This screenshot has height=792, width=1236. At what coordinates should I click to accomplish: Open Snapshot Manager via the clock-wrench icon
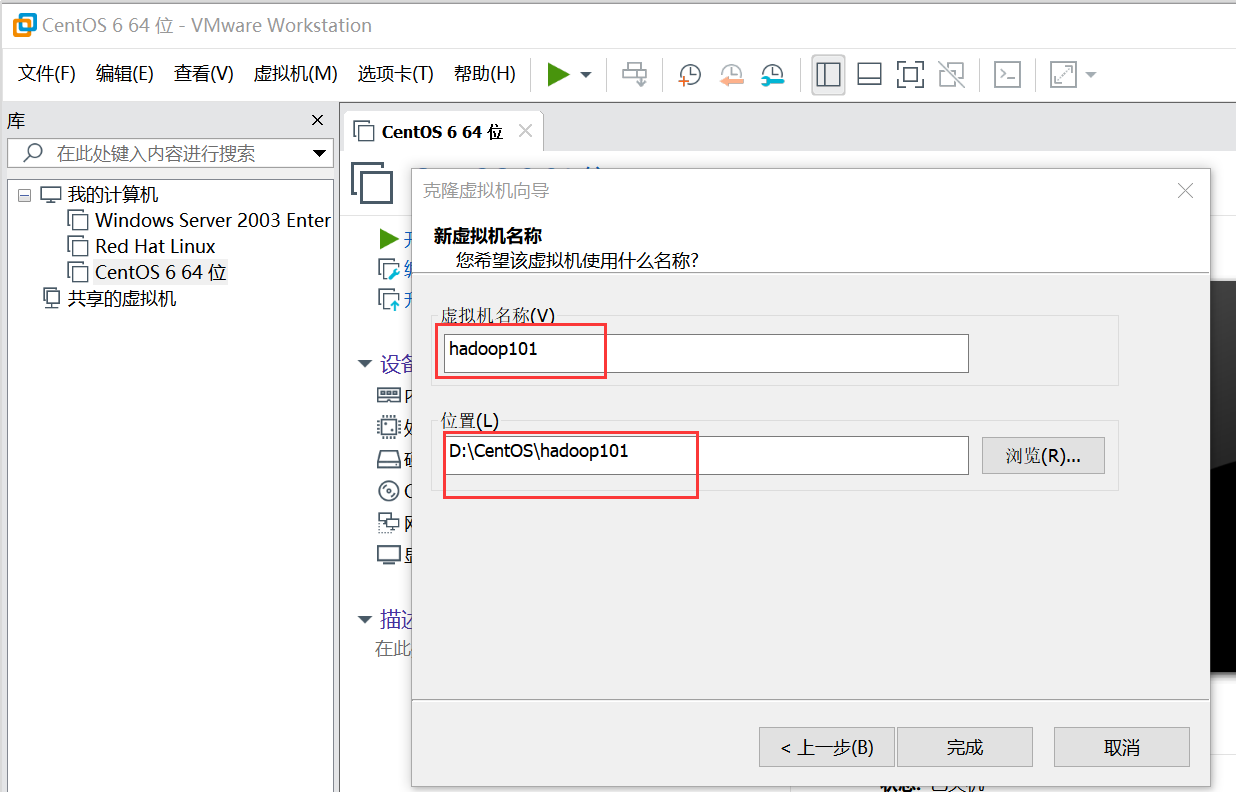772,75
